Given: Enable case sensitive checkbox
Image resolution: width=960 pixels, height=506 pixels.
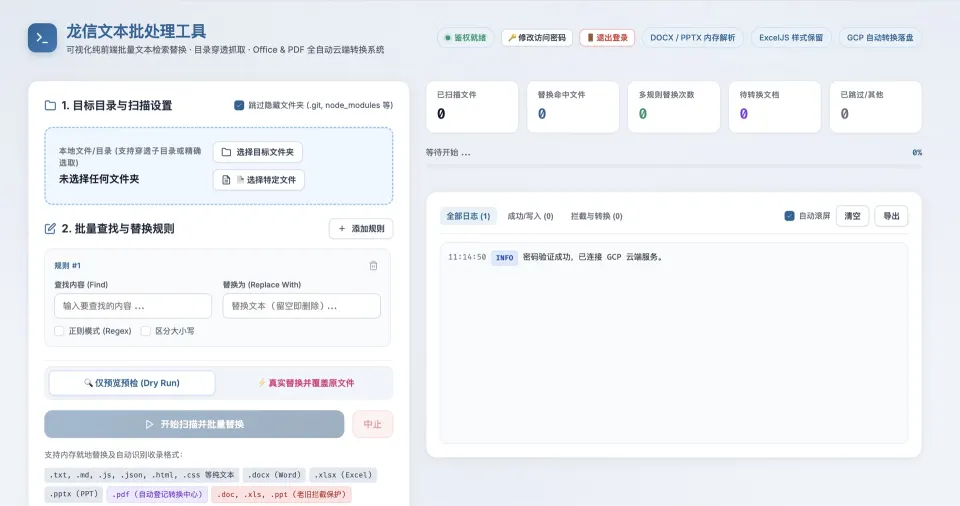Looking at the screenshot, I should click(x=146, y=331).
